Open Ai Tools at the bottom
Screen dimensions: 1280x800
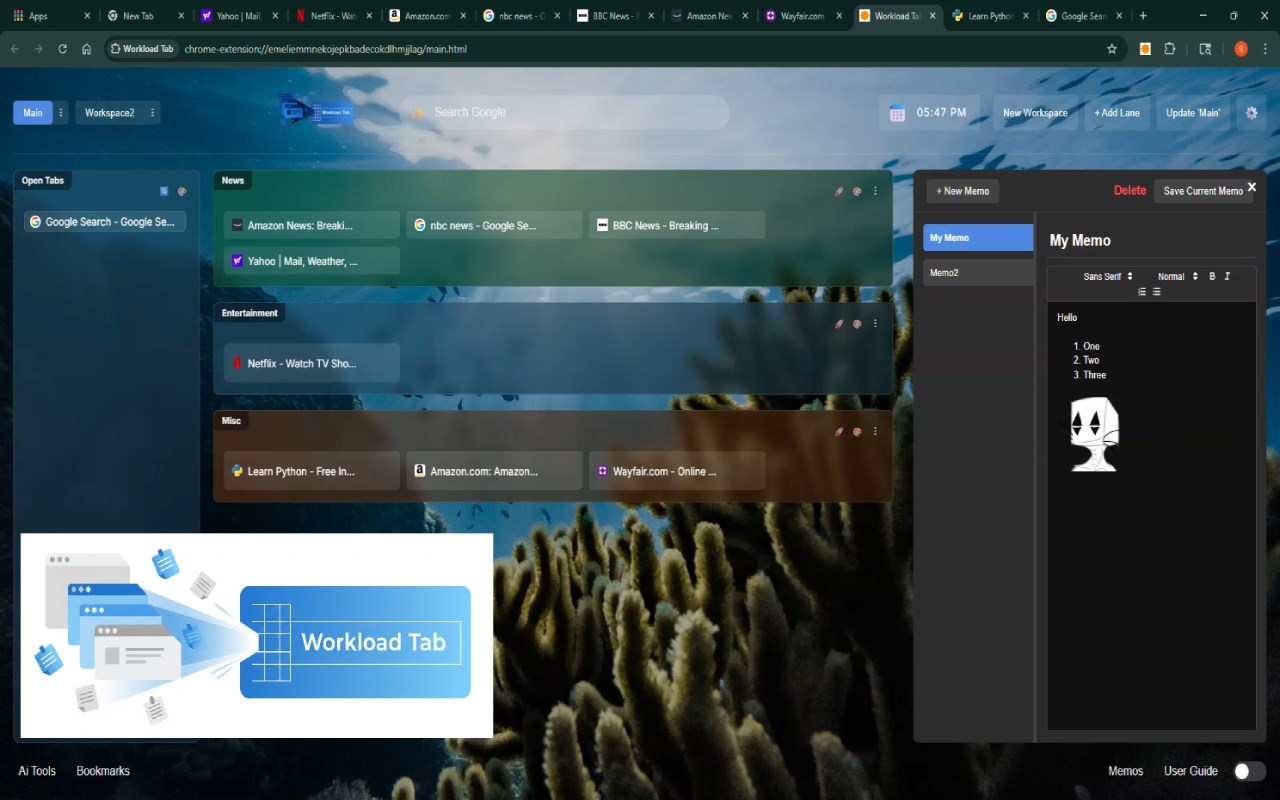click(37, 771)
